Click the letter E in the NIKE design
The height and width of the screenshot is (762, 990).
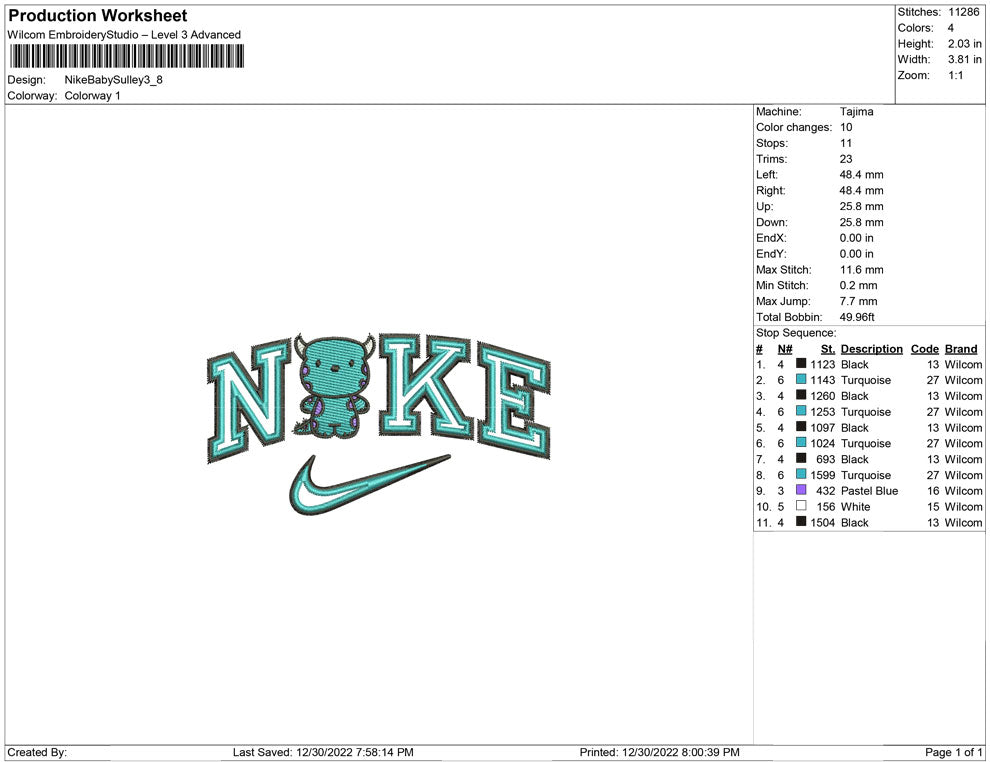tap(513, 402)
